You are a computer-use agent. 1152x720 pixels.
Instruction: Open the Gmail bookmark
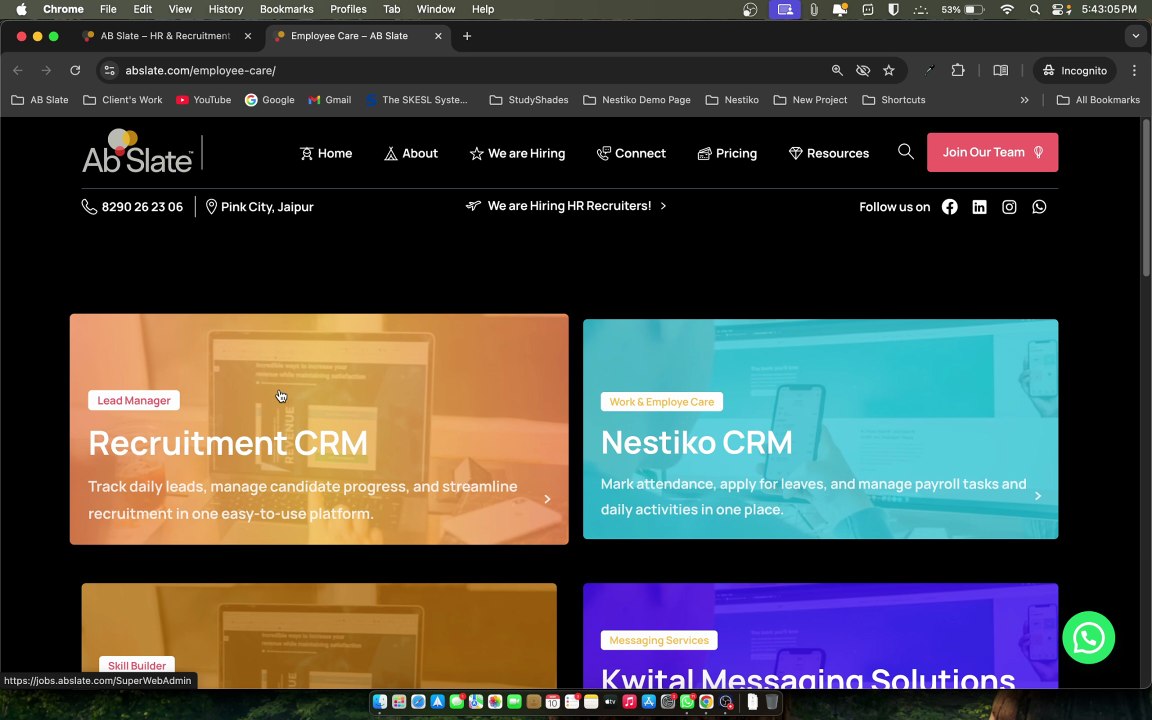[330, 100]
